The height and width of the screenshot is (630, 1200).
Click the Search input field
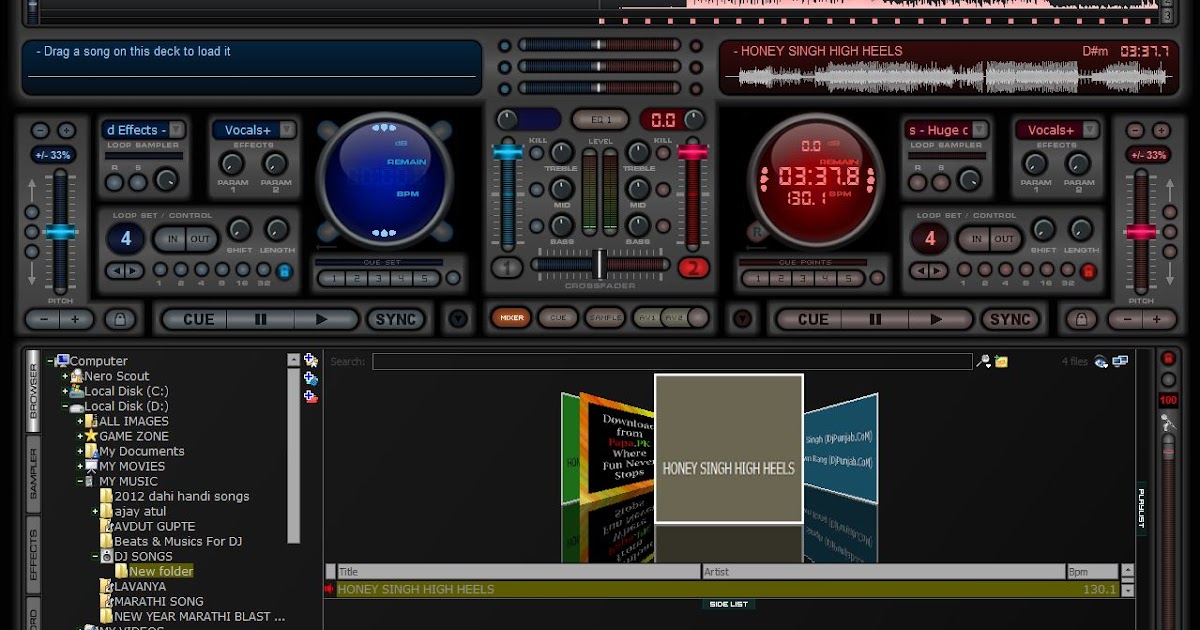click(x=672, y=361)
